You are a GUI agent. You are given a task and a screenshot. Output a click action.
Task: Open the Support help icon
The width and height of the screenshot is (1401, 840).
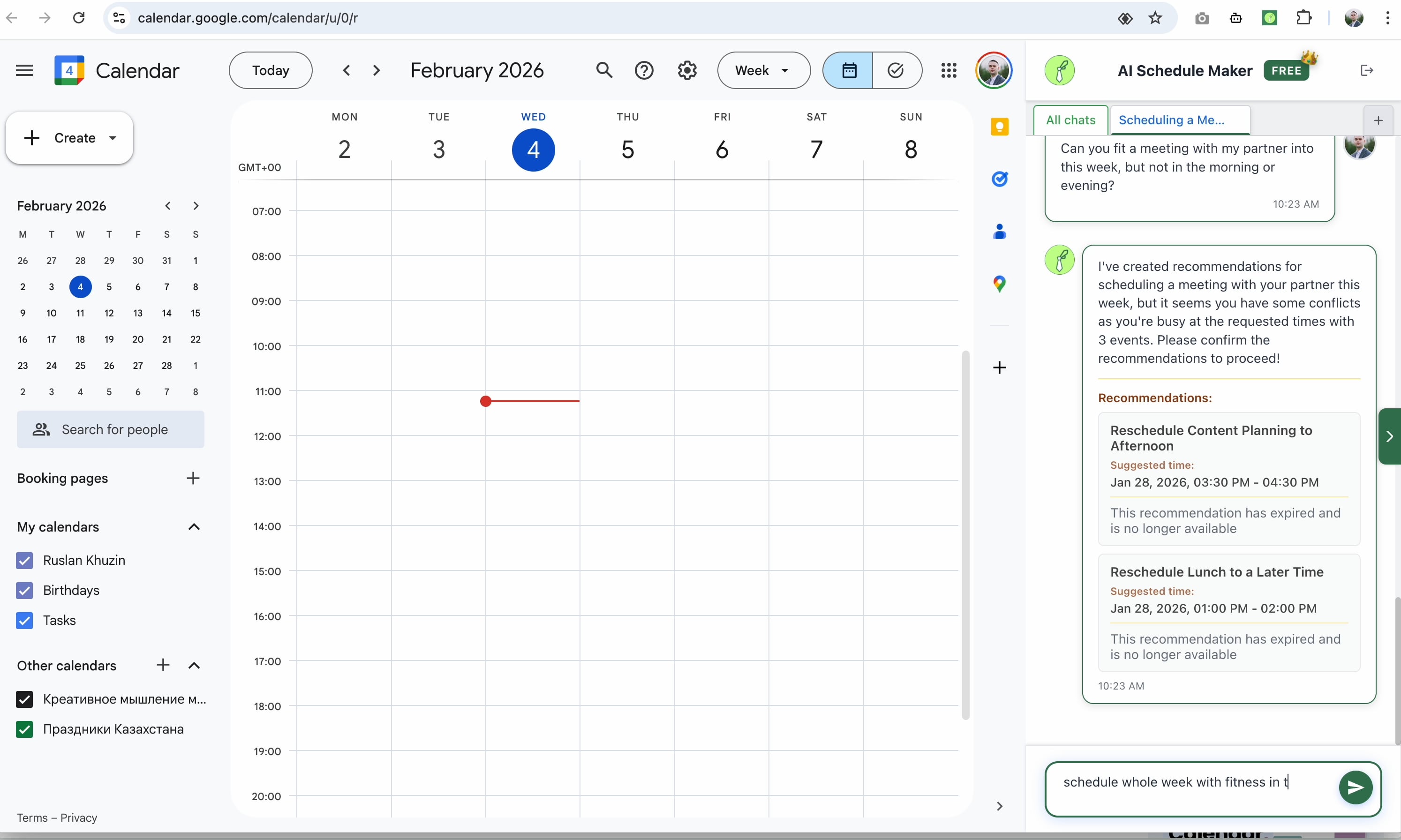pos(644,70)
